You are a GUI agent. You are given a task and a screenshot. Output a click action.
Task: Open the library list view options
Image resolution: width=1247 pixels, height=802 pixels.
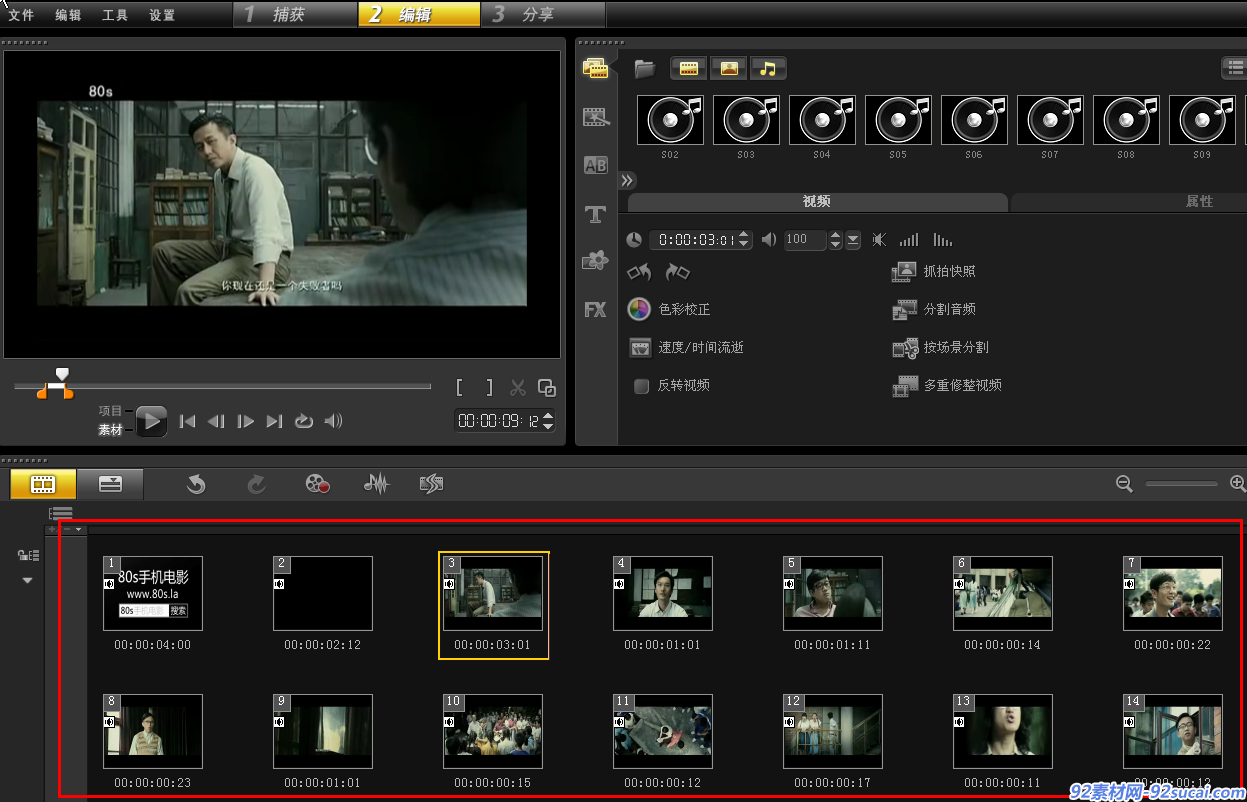pyautogui.click(x=1234, y=68)
